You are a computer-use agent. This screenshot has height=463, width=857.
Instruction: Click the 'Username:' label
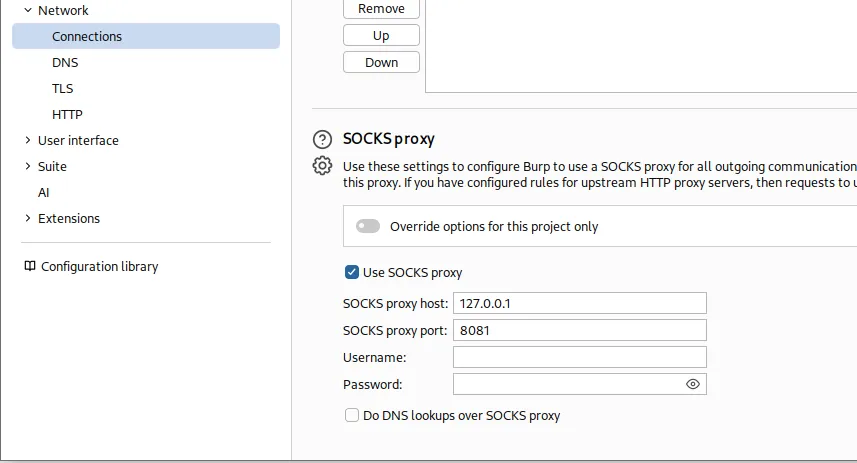tap(374, 357)
